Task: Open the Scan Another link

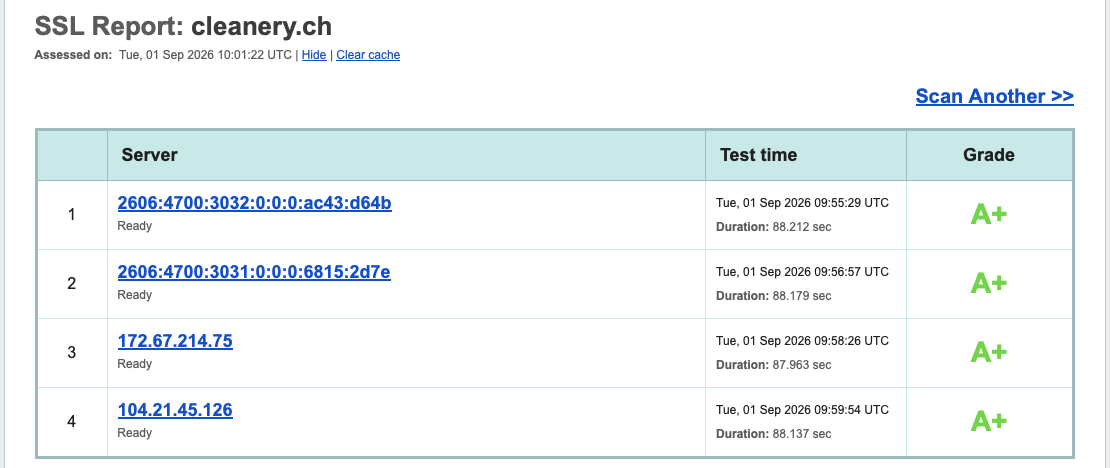Action: [995, 96]
